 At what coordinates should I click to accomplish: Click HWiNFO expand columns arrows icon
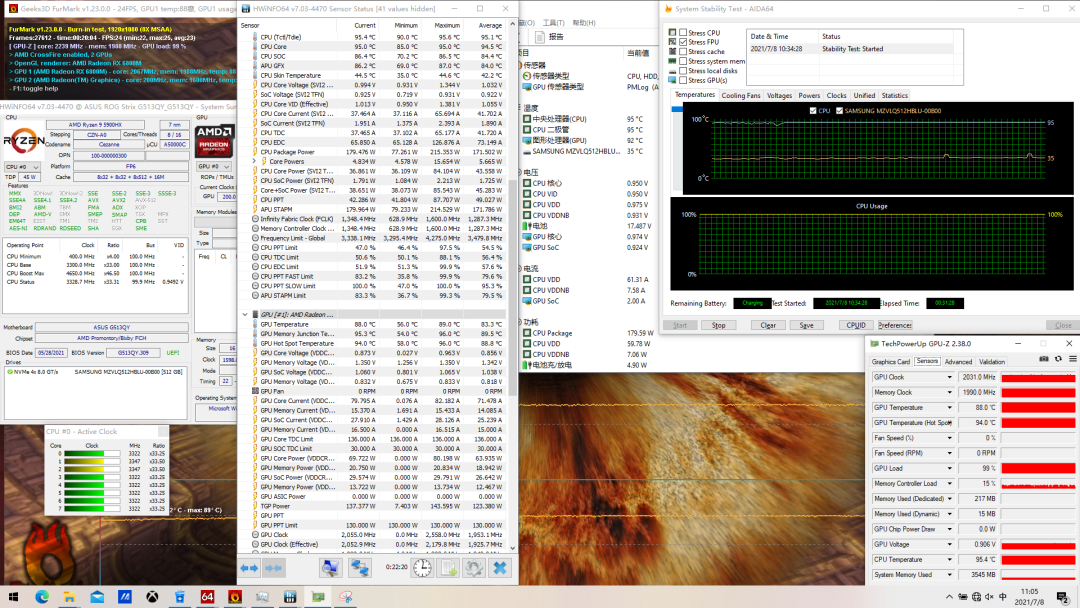pyautogui.click(x=250, y=567)
